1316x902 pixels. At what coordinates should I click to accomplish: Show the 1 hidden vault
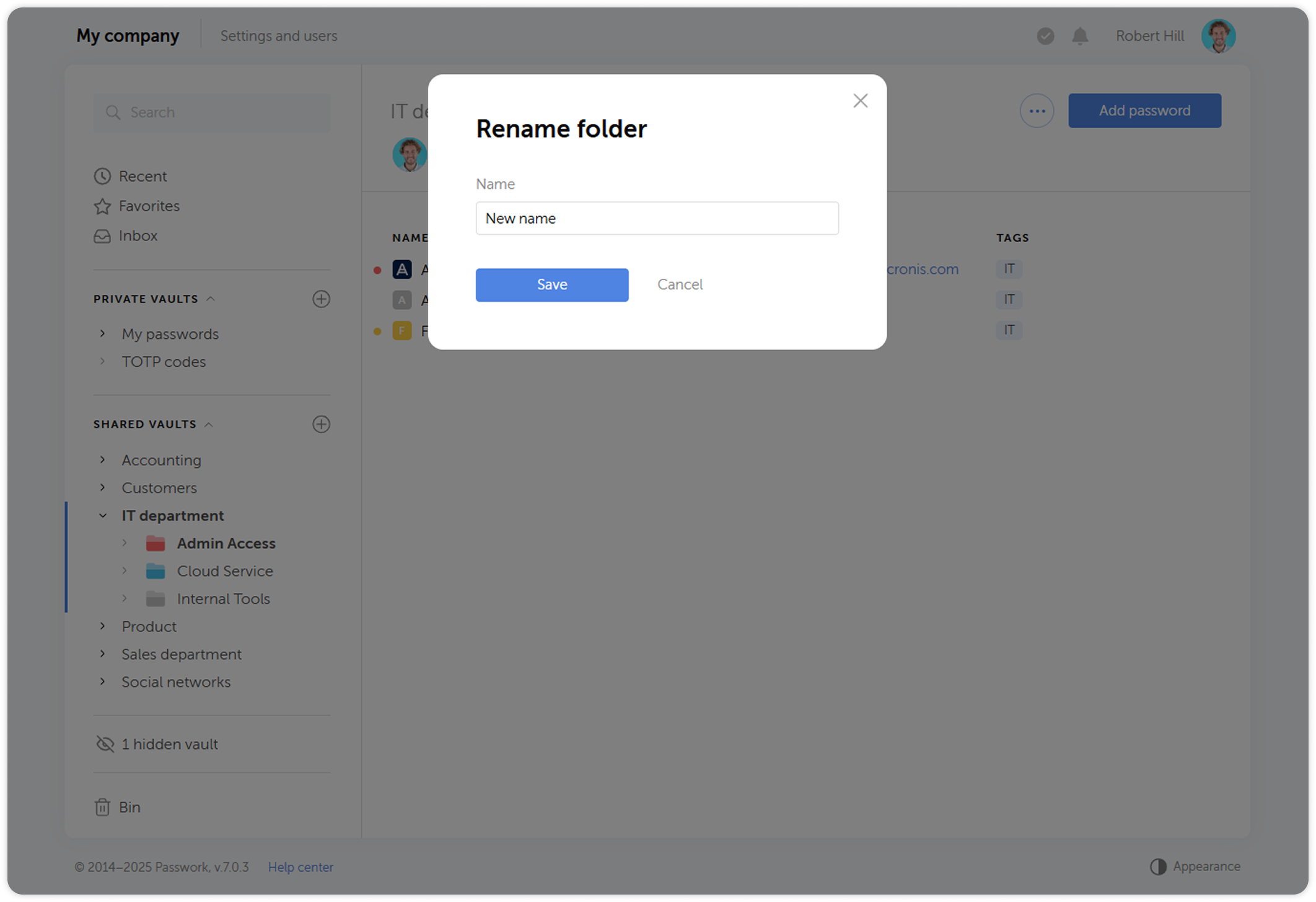[x=169, y=743]
